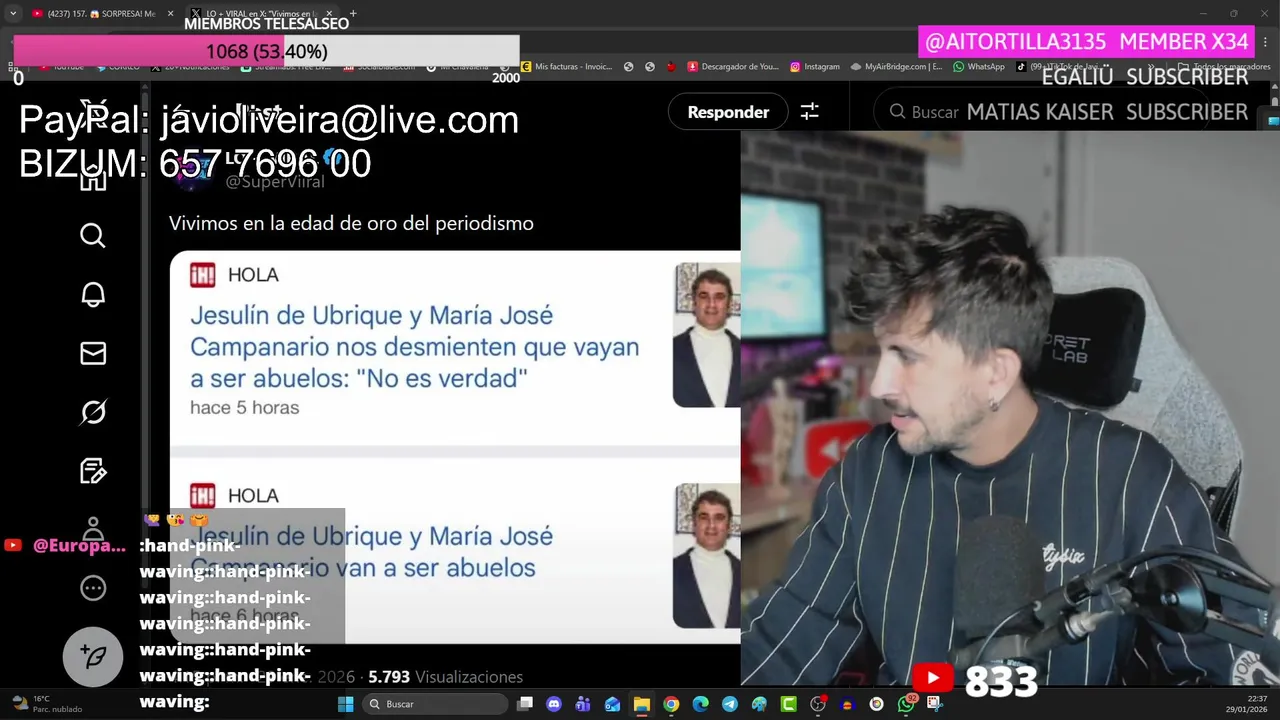Open WhatsApp from the taskbar

pos(906,704)
